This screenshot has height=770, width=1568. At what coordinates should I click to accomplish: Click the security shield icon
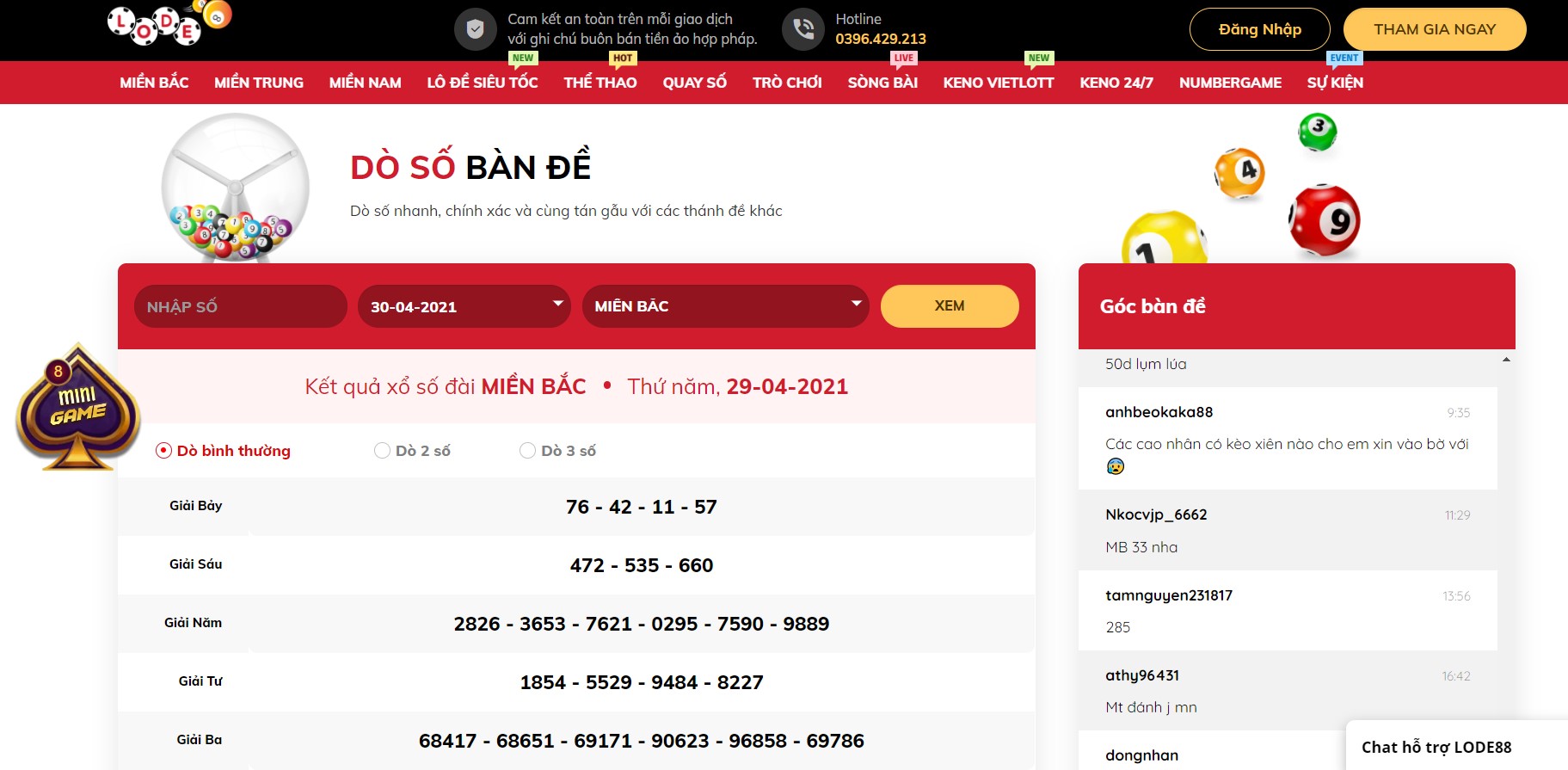[475, 29]
